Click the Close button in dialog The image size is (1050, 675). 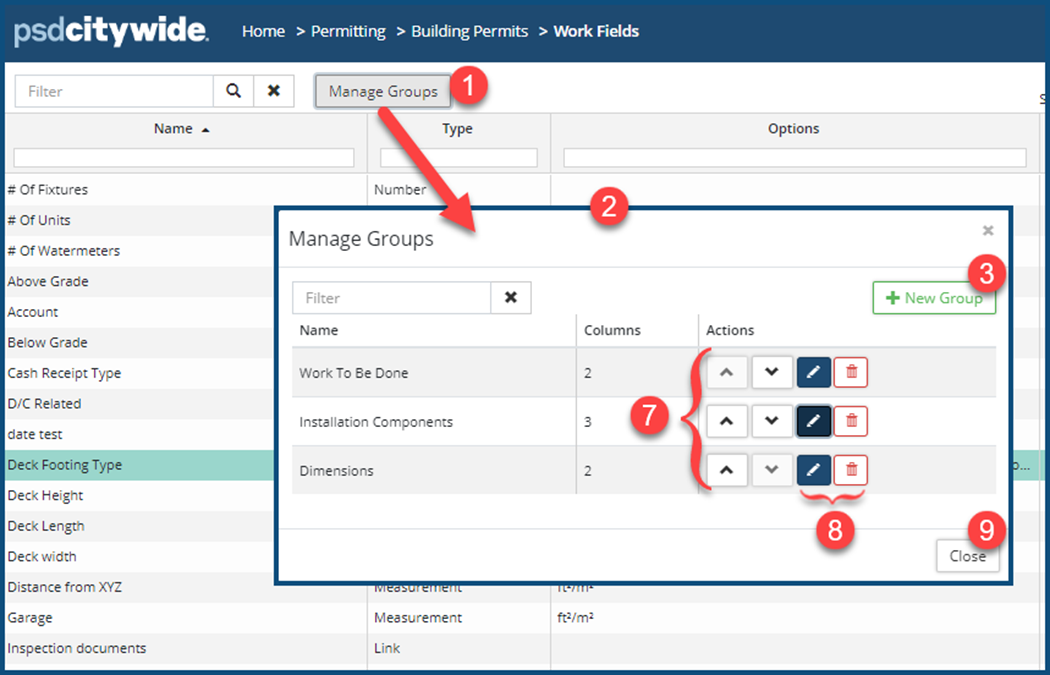point(967,556)
